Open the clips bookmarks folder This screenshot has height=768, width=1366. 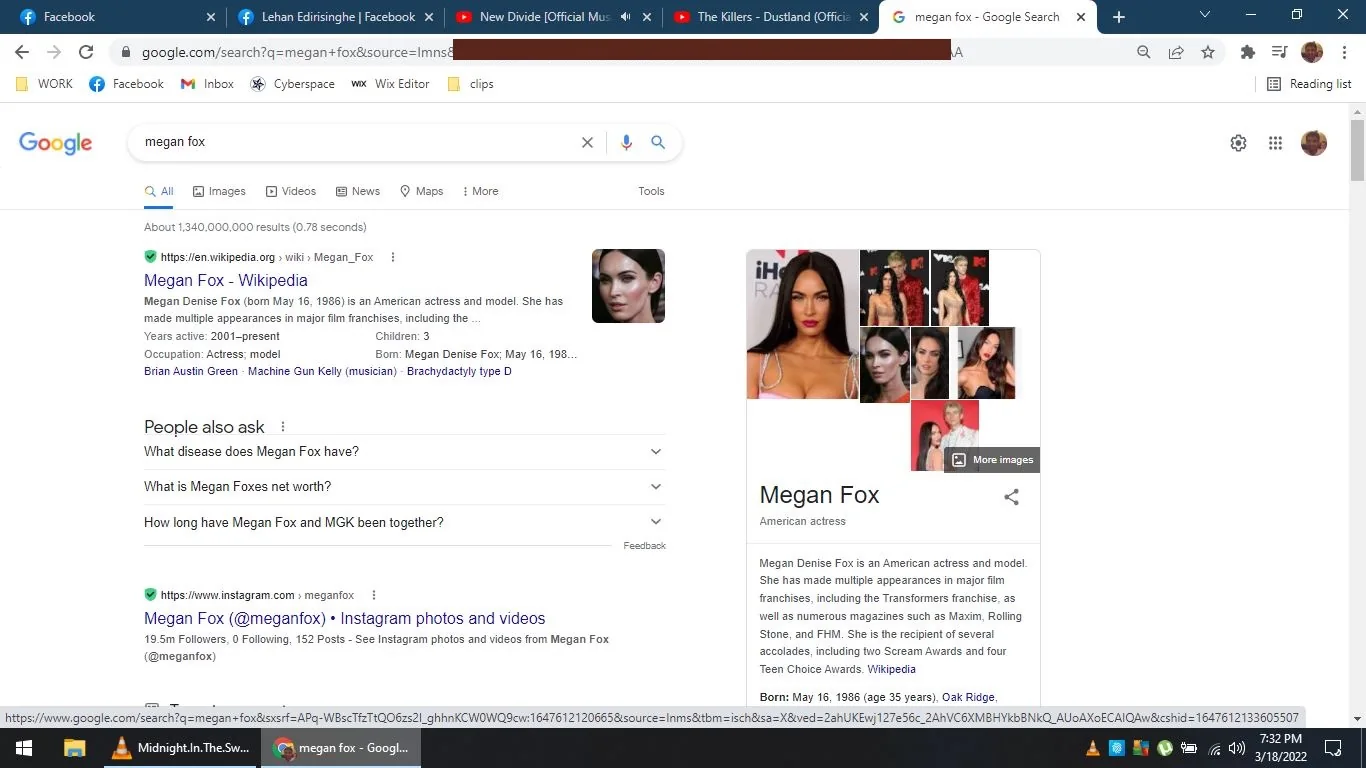470,84
